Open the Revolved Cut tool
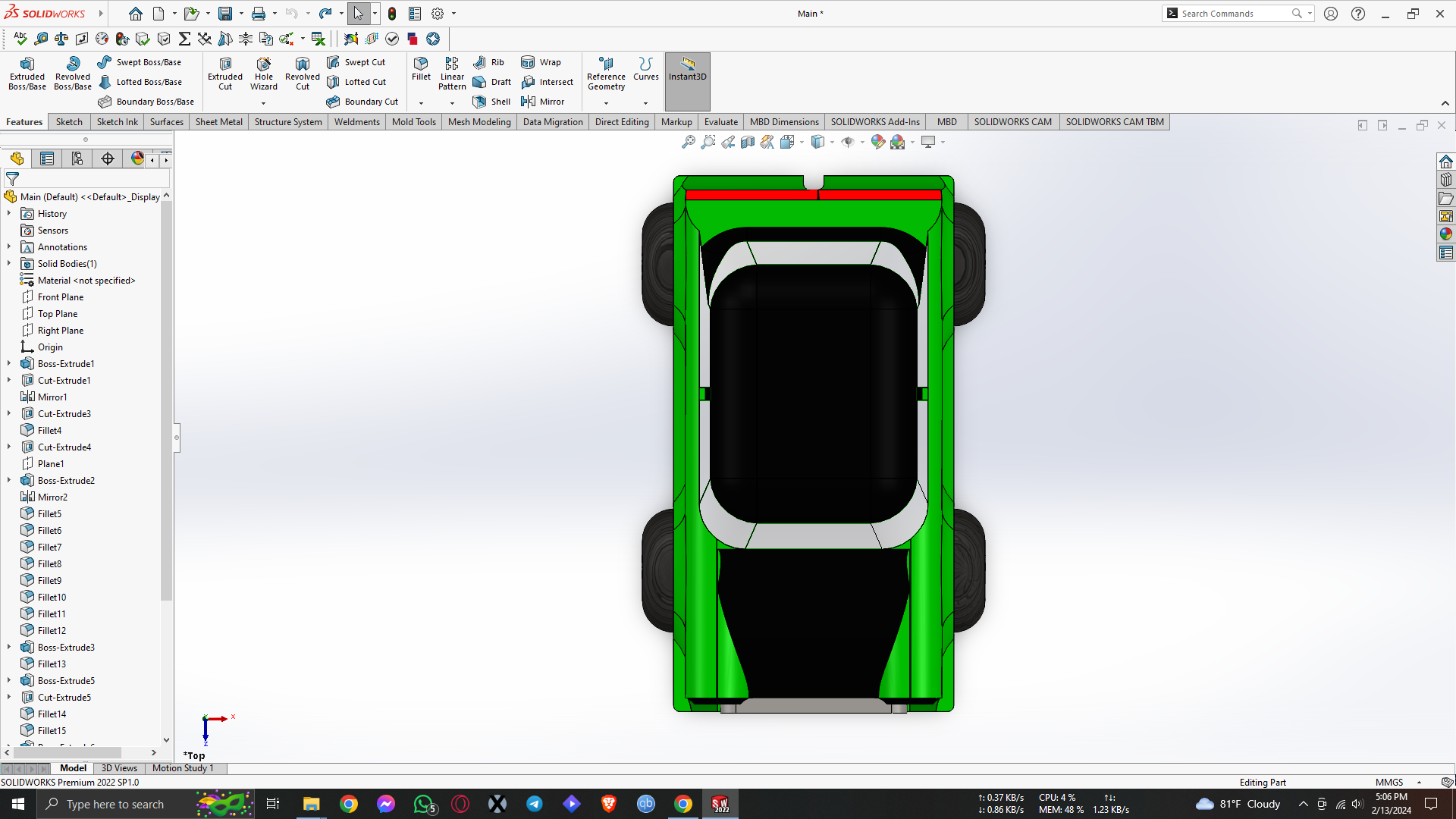 [302, 73]
